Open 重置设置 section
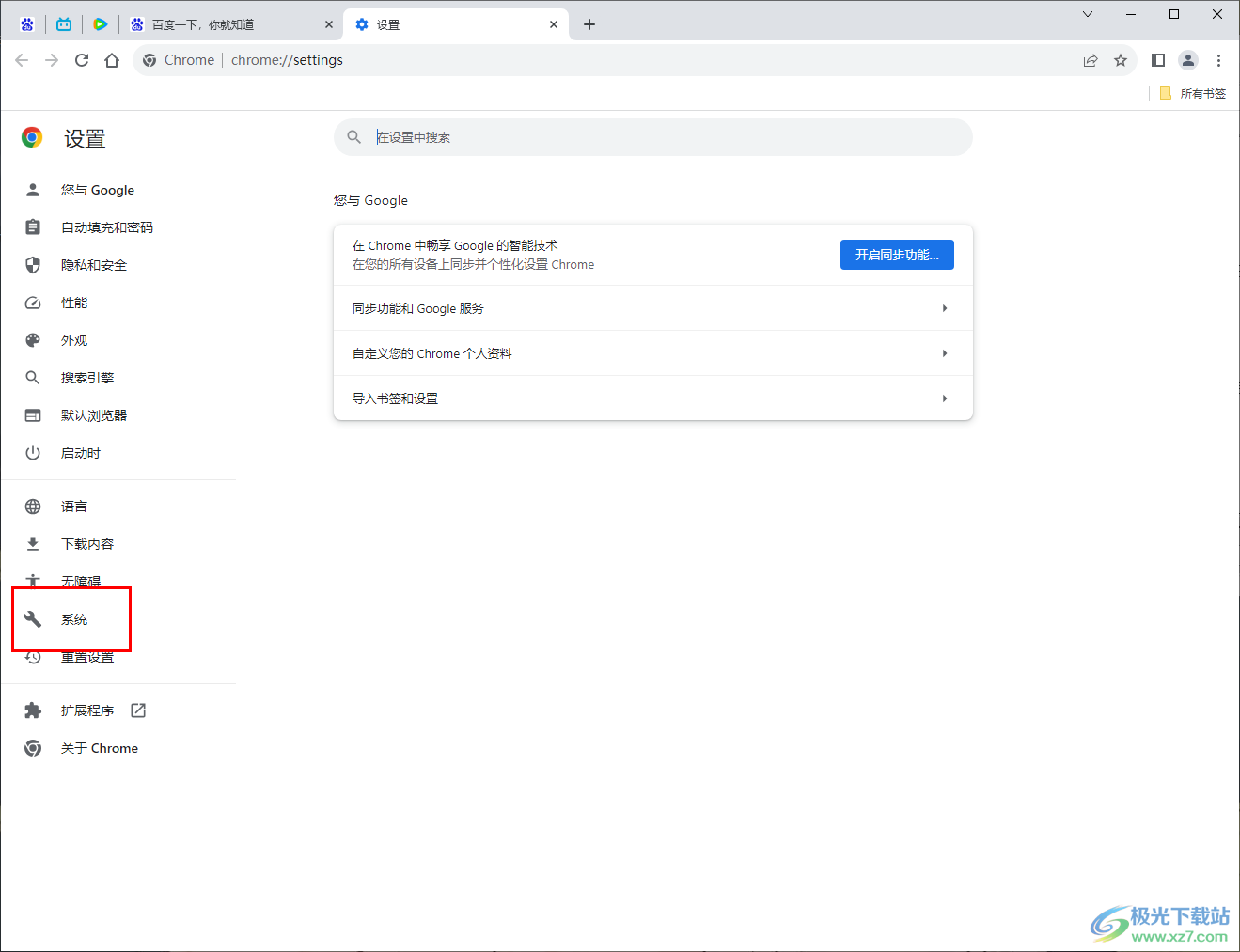This screenshot has height=952, width=1240. 87,657
